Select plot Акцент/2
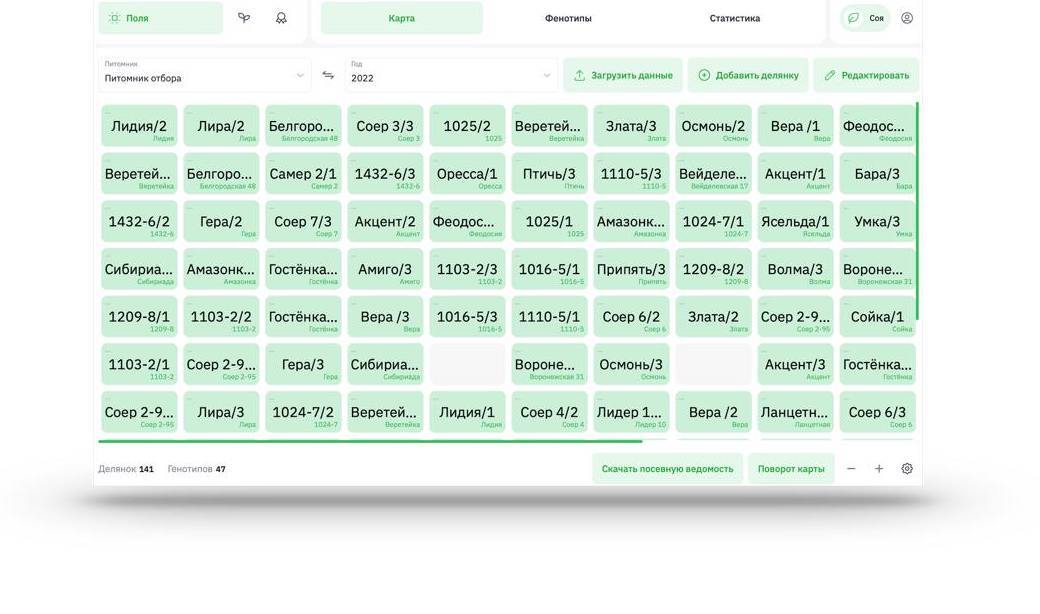Screen dimensions: 1040x614 coord(385,221)
